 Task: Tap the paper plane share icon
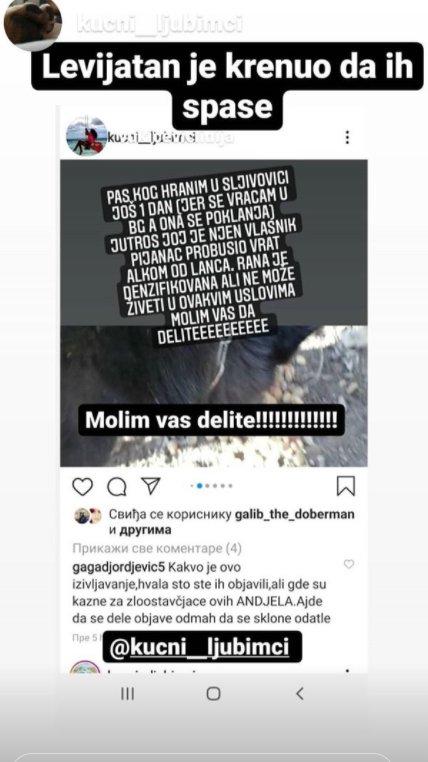151,486
